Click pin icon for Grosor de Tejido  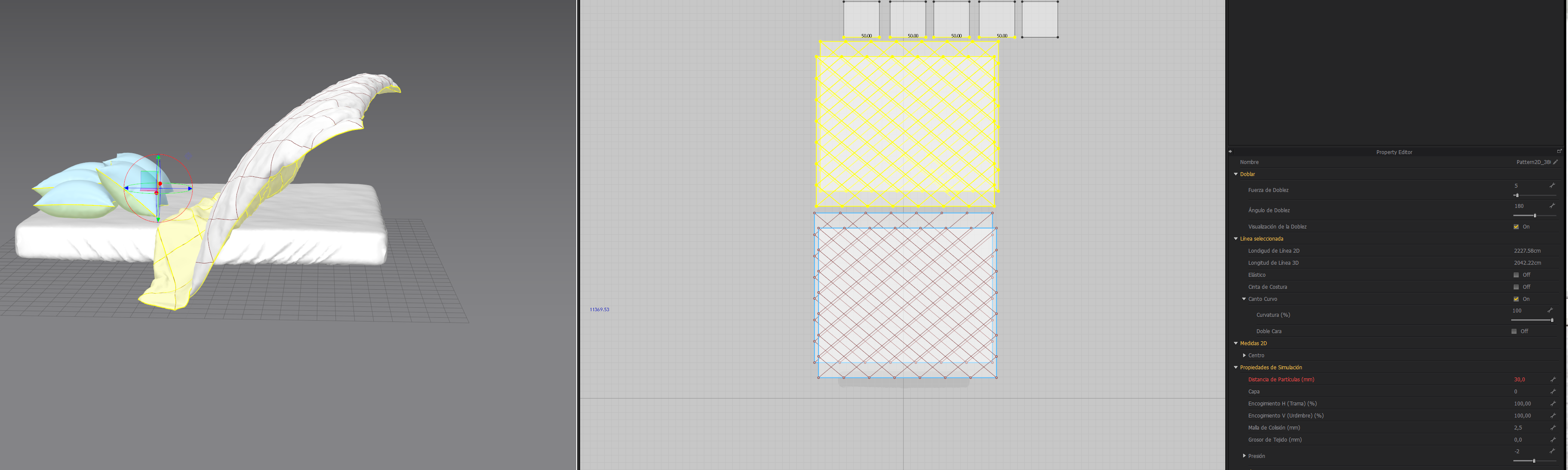click(x=1553, y=439)
